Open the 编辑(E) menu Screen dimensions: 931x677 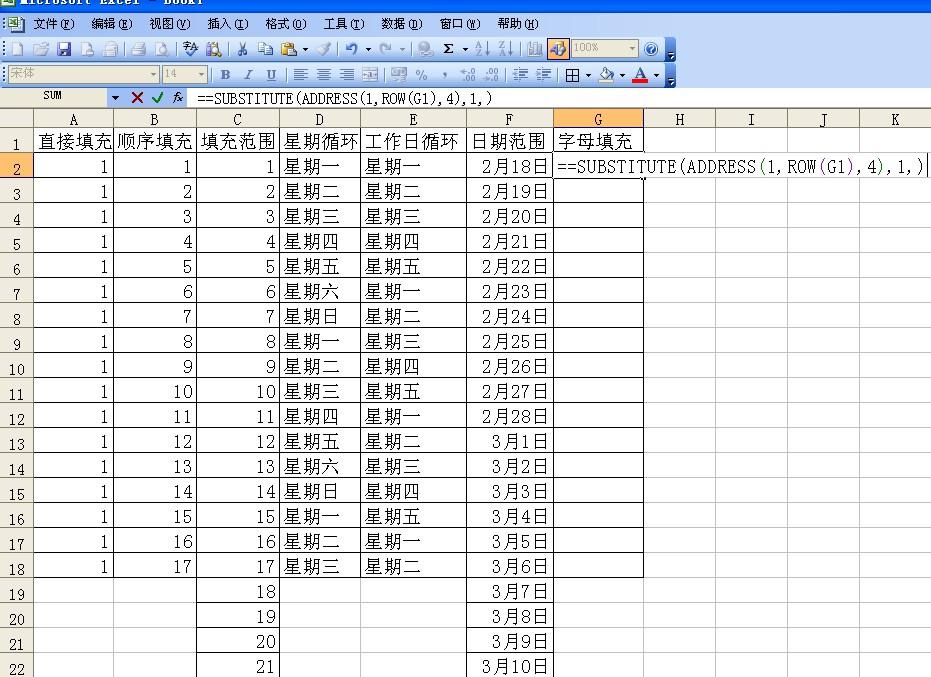(112, 24)
